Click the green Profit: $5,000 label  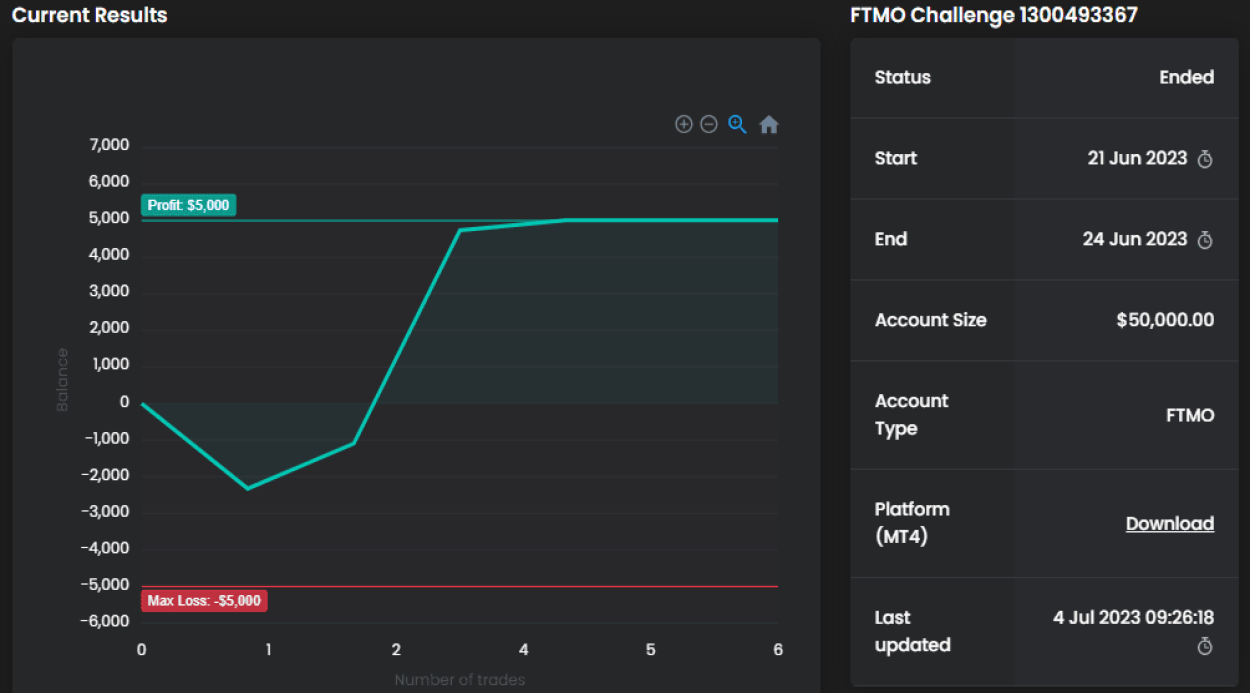(x=189, y=205)
